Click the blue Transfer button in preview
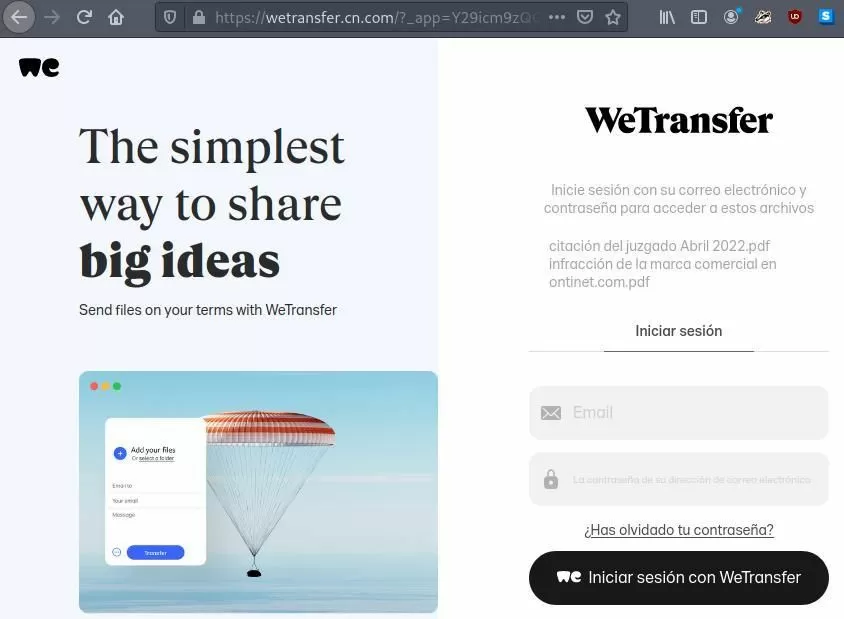 tap(156, 553)
